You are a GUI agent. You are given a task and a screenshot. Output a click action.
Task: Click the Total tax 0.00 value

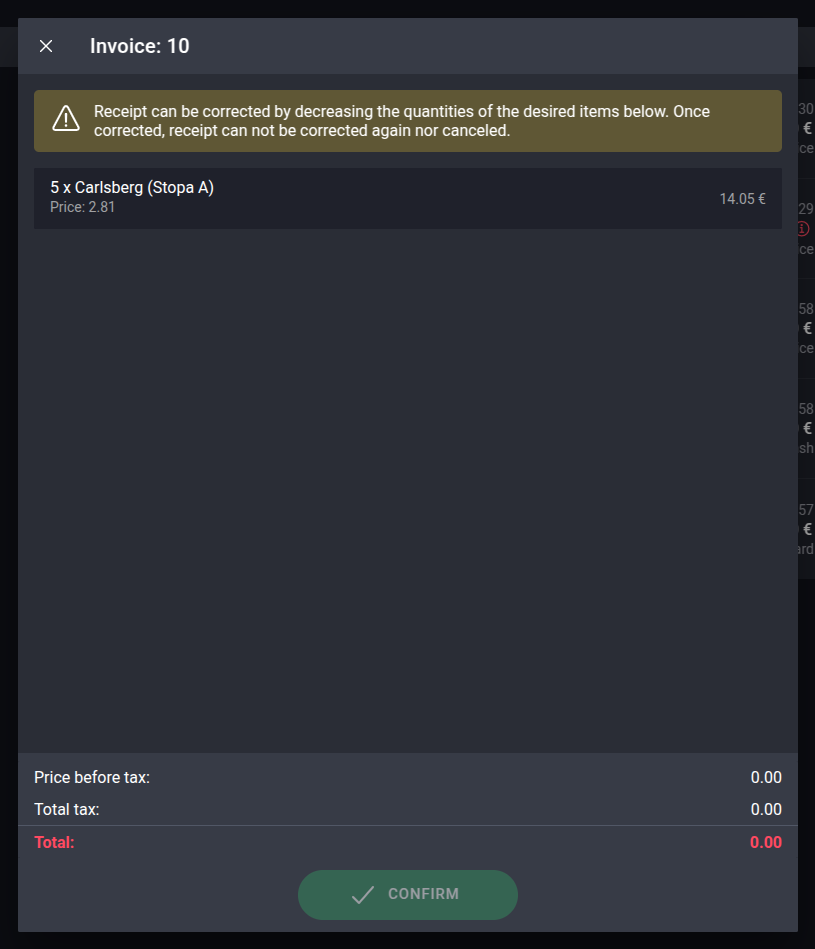[766, 809]
